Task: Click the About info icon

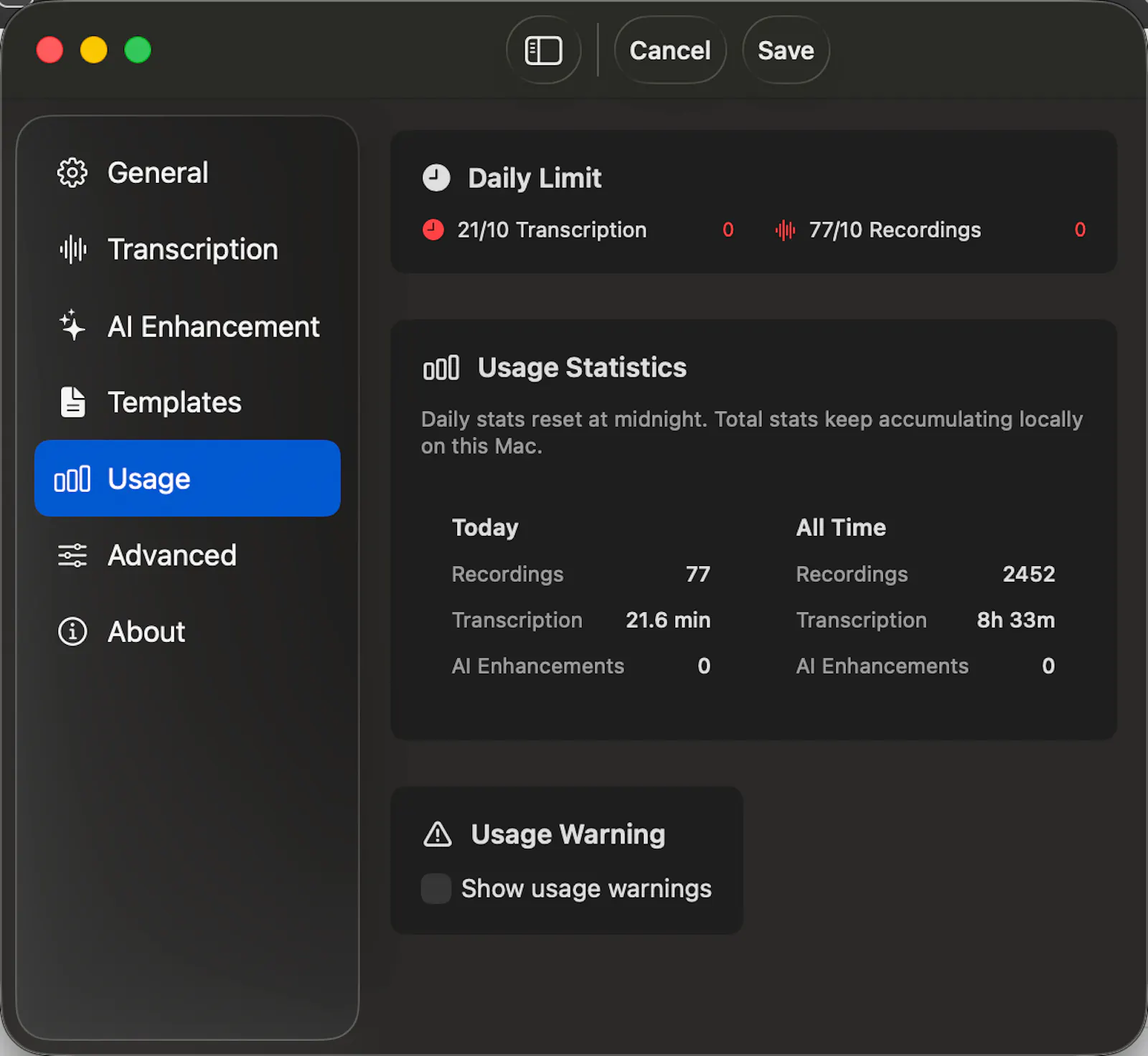Action: click(72, 632)
